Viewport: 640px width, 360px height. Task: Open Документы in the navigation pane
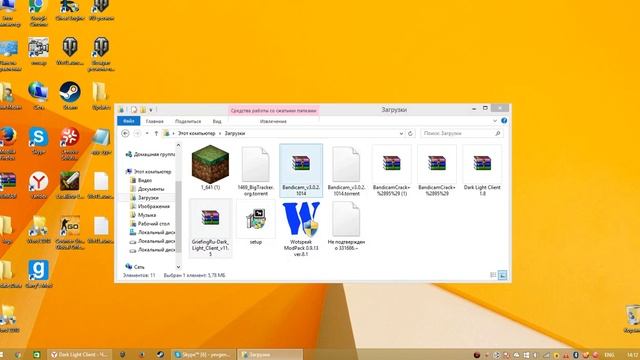(147, 189)
